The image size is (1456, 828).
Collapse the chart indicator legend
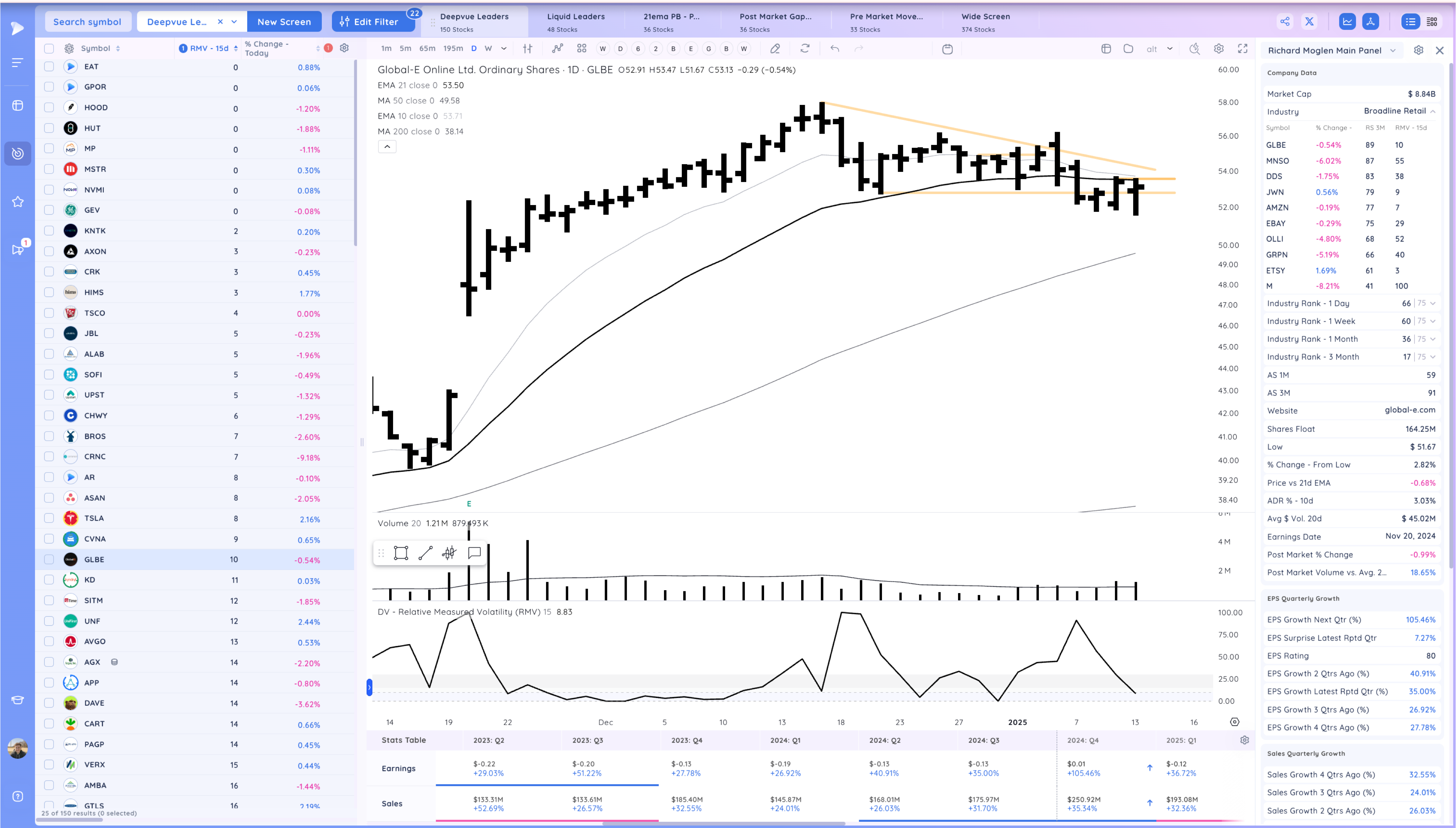[387, 147]
